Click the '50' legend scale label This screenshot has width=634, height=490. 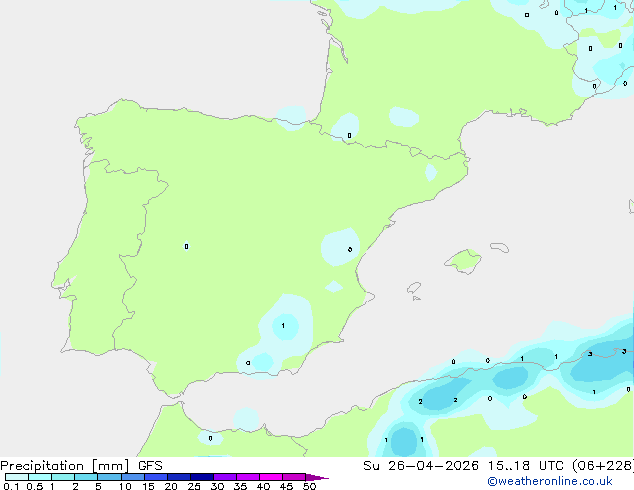(x=309, y=486)
